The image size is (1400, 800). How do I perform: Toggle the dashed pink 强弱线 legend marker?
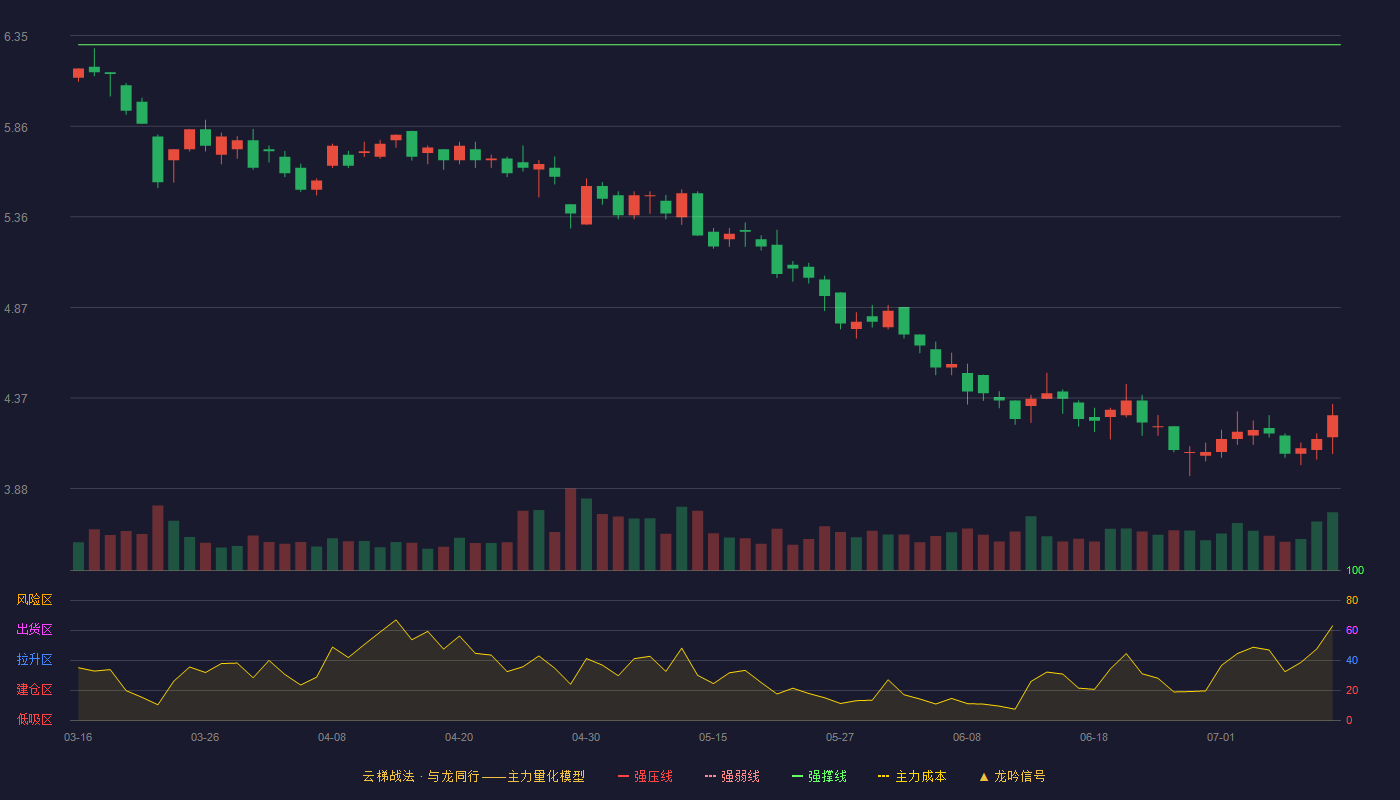pyautogui.click(x=711, y=776)
